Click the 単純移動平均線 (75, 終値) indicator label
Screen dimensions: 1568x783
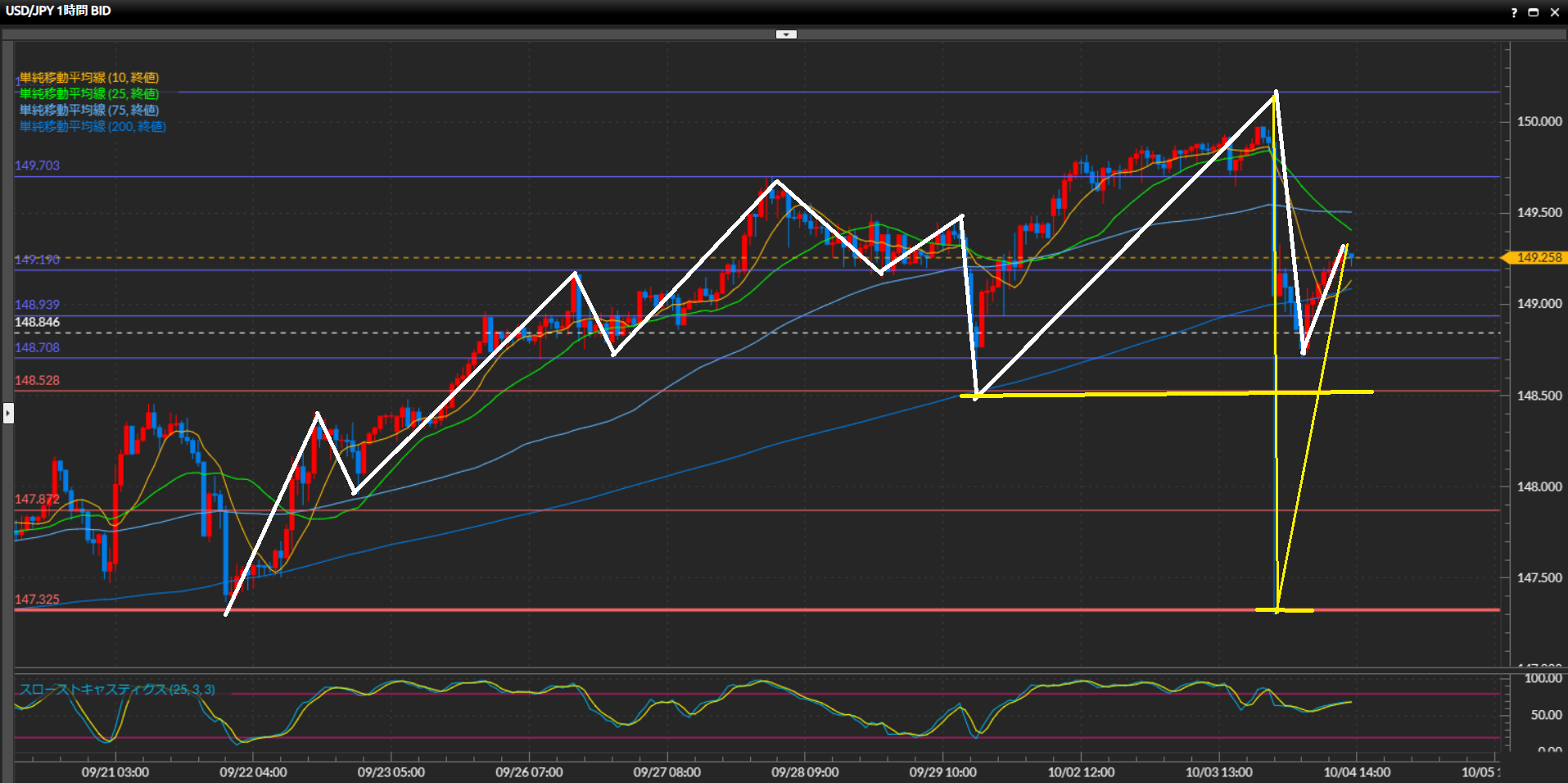[89, 111]
